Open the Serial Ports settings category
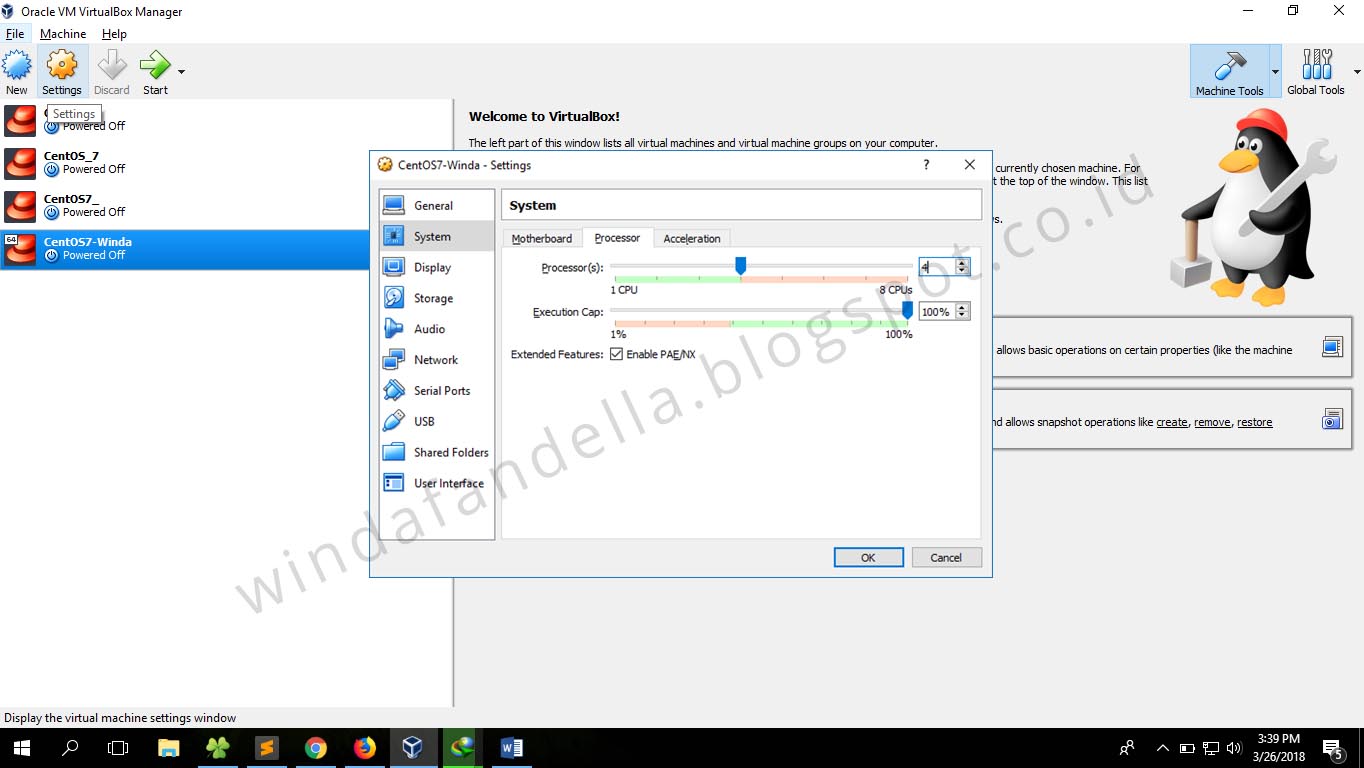 coord(437,391)
